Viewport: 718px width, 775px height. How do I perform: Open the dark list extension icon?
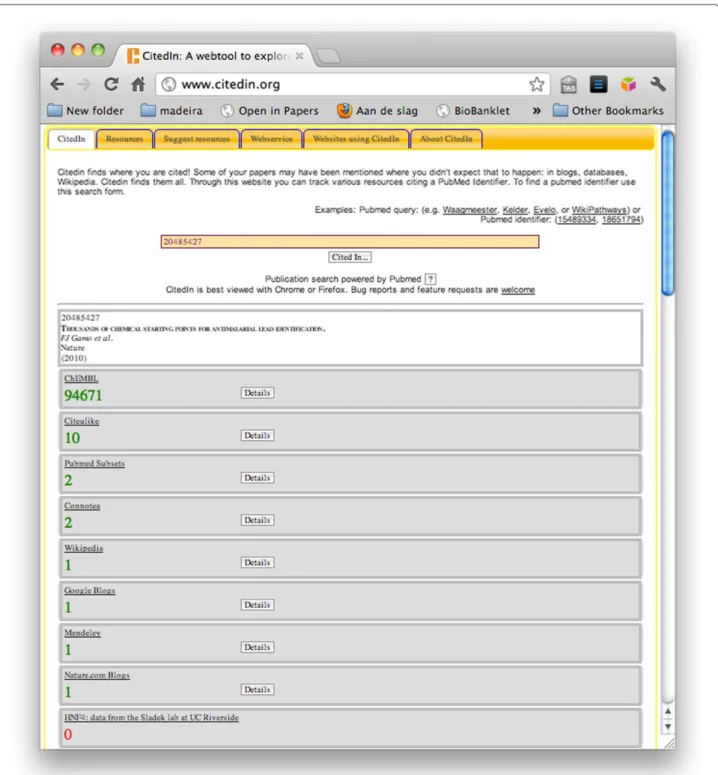(x=598, y=85)
